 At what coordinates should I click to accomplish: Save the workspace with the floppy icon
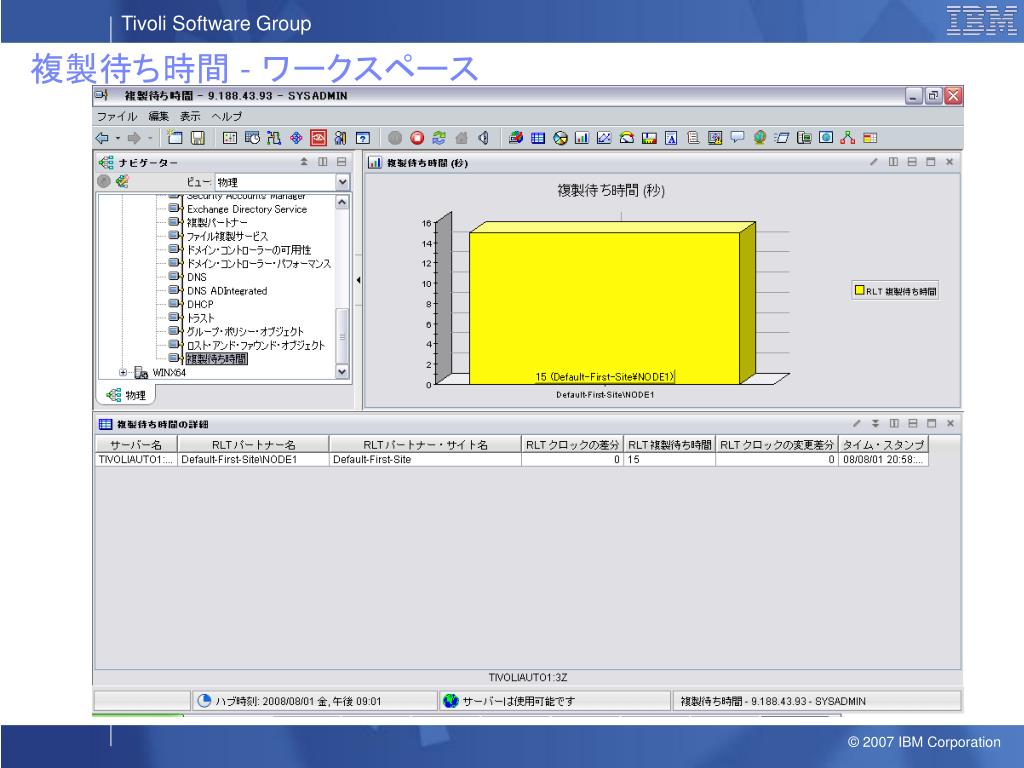click(197, 138)
